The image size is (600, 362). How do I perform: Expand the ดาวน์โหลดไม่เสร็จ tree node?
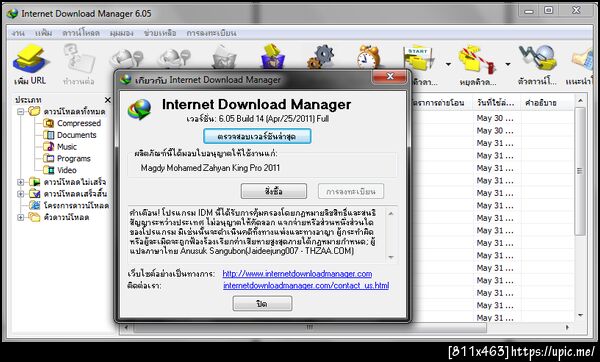point(21,182)
